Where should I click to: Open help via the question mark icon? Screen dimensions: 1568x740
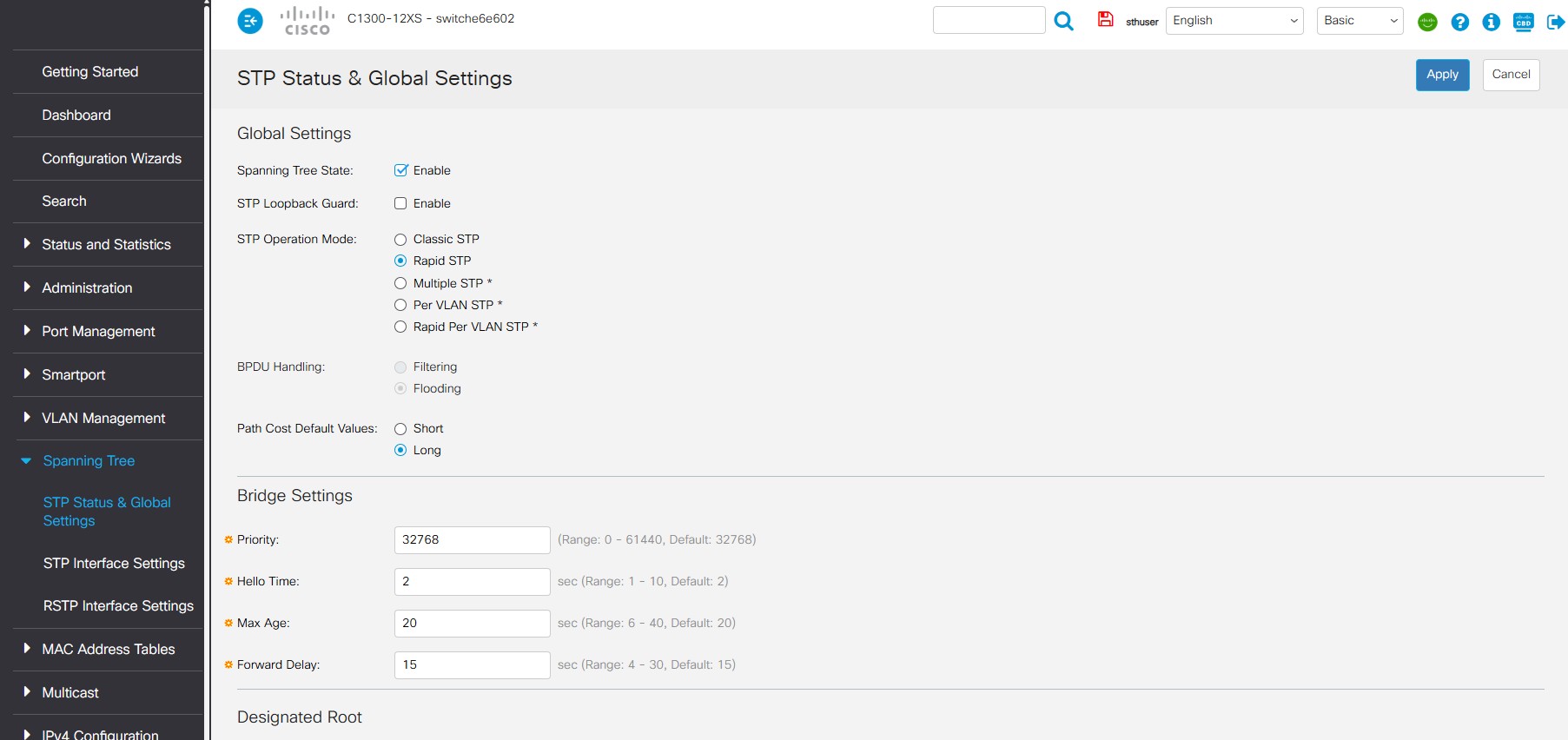point(1460,22)
